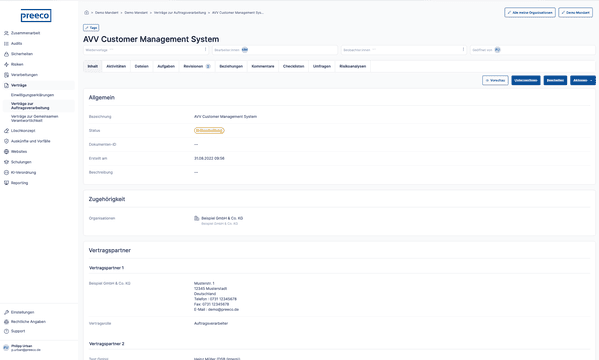Click the Einstellungen wrench icon
Image resolution: width=599 pixels, height=360 pixels.
pos(6,312)
